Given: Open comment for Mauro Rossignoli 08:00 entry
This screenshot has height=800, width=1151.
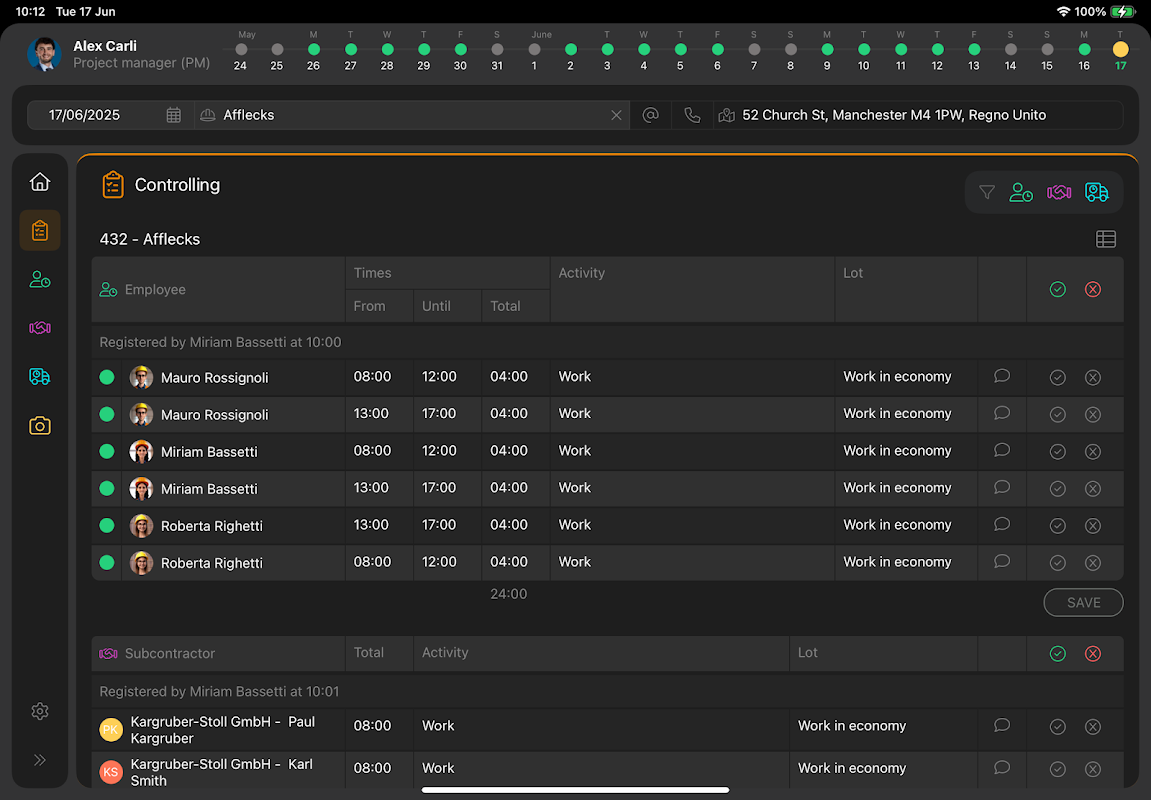Looking at the screenshot, I should click(1001, 377).
